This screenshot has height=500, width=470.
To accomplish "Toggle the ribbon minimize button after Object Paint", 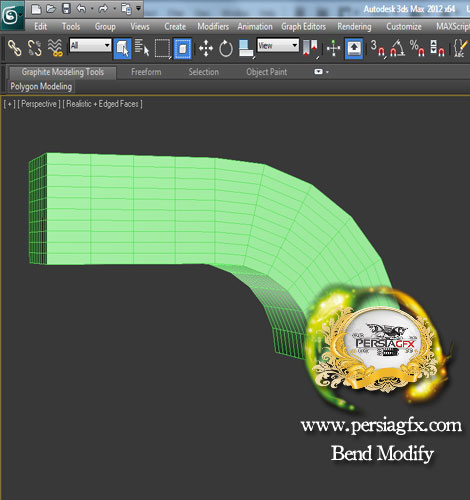I will pyautogui.click(x=318, y=72).
